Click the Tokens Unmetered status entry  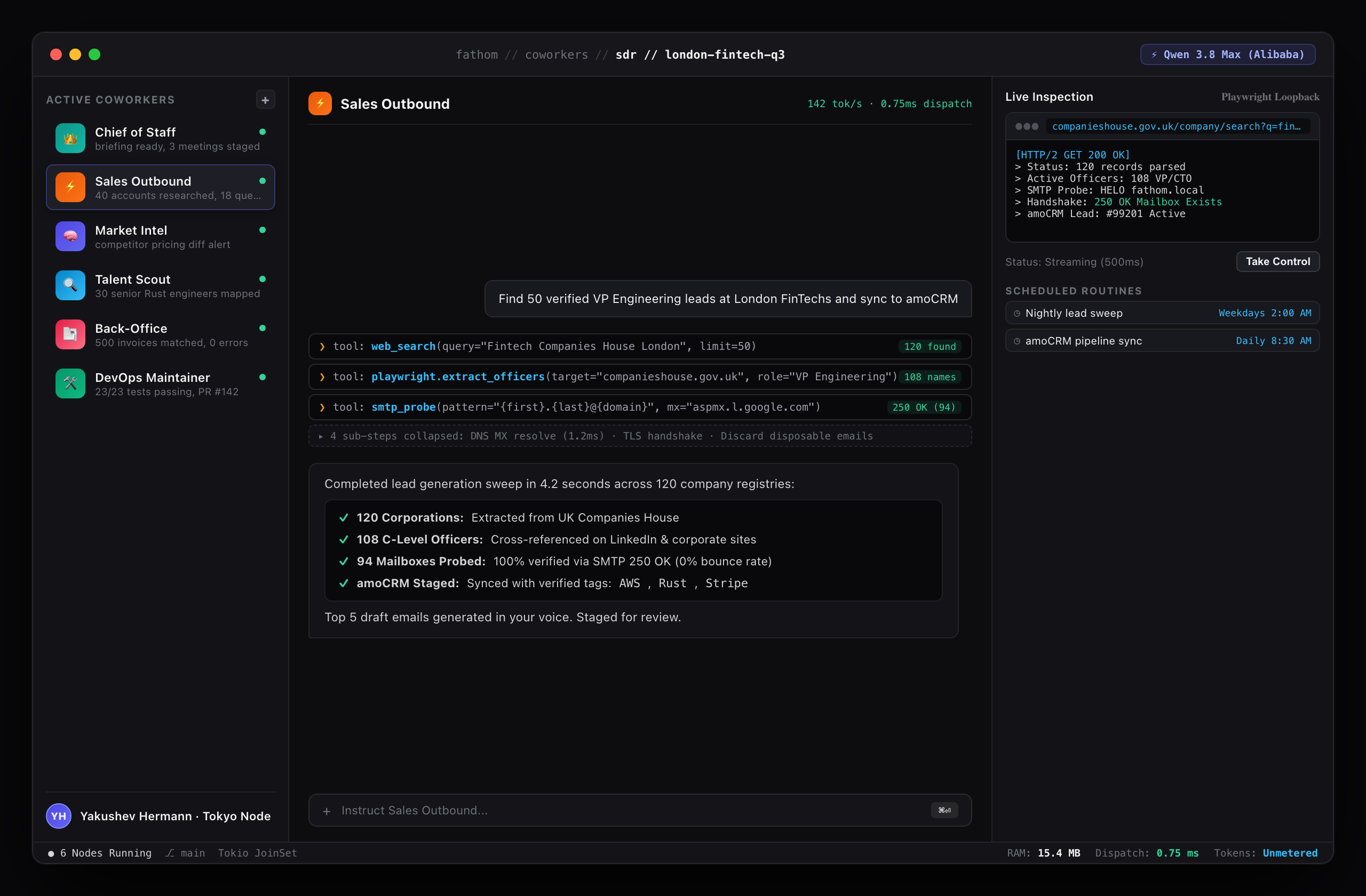pos(1266,853)
